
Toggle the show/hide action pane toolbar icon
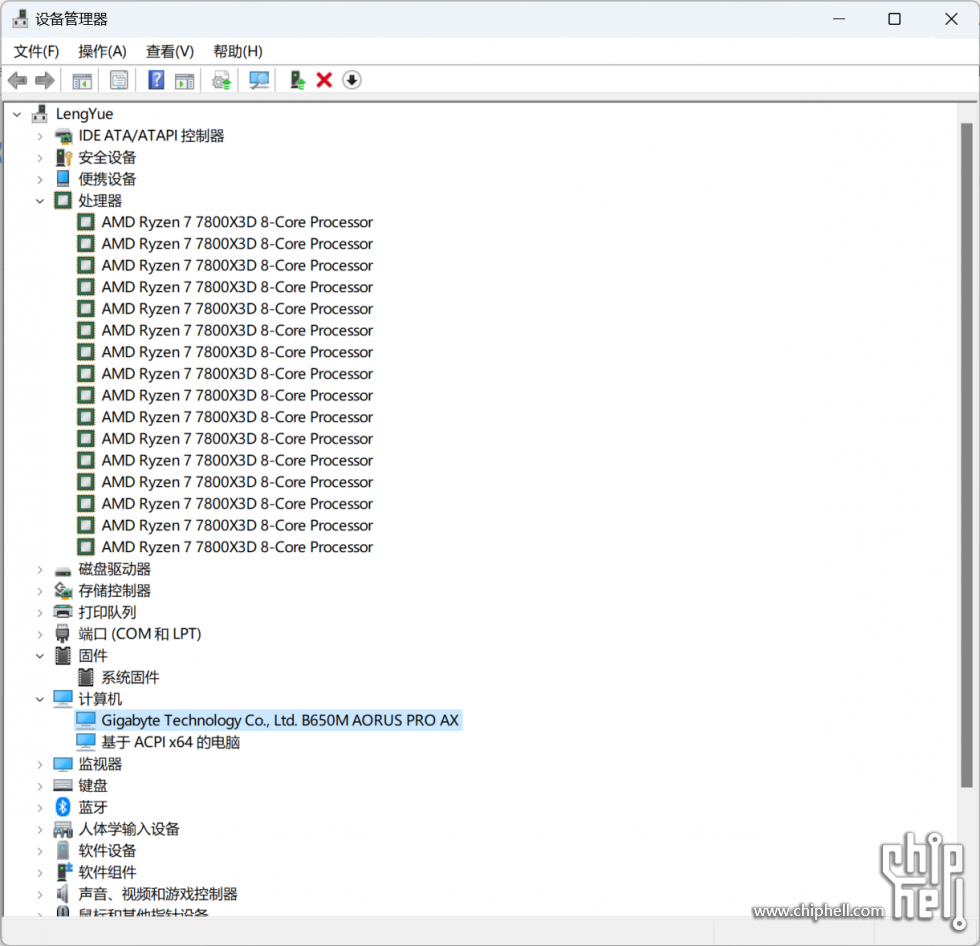coord(184,81)
